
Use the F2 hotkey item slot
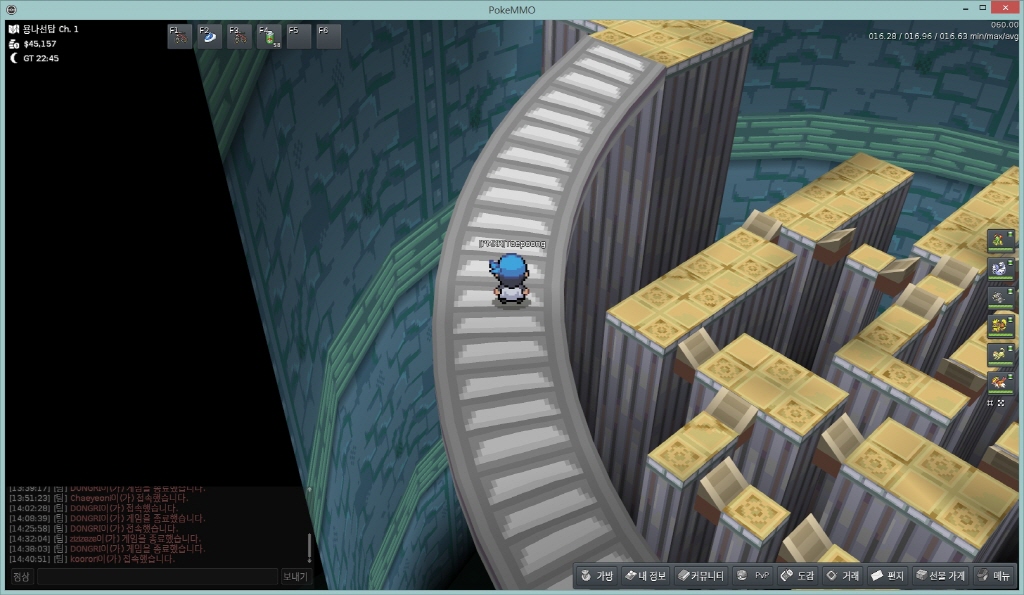pyautogui.click(x=209, y=37)
